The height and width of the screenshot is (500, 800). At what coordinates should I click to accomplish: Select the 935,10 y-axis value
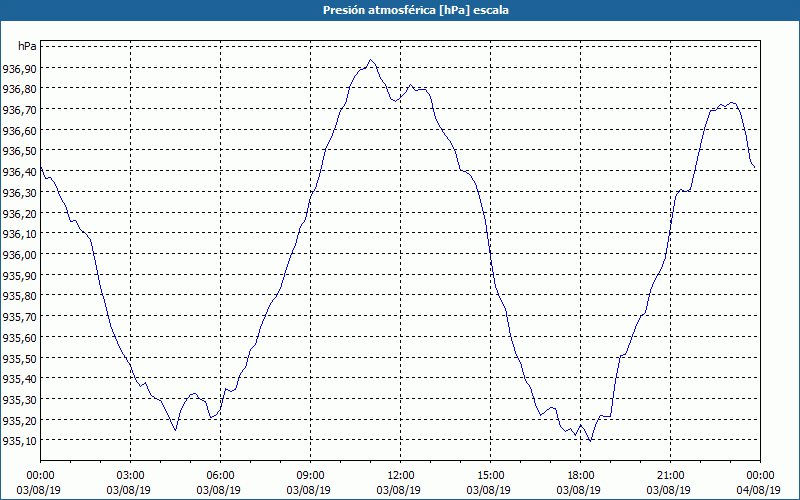(x=19, y=441)
